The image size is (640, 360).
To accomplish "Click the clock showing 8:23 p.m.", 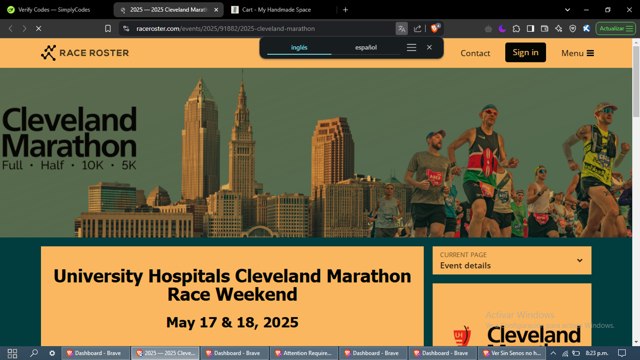I will tap(597, 353).
